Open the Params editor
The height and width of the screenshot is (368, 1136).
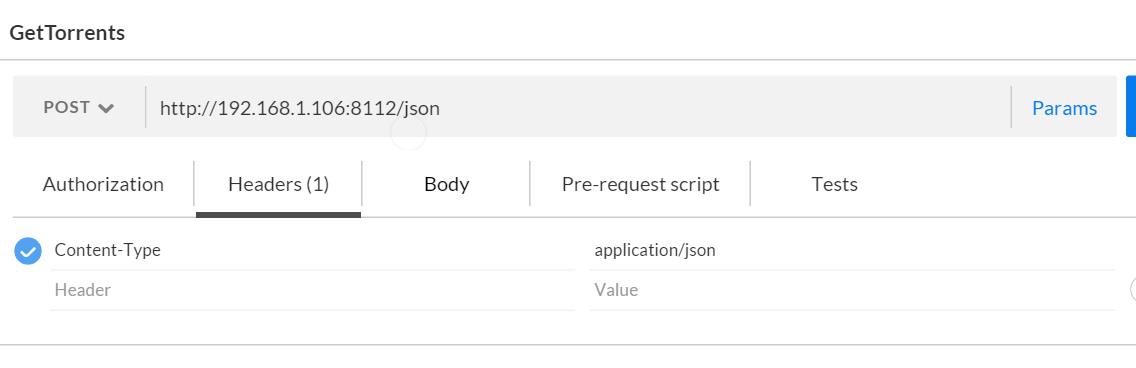(1064, 108)
